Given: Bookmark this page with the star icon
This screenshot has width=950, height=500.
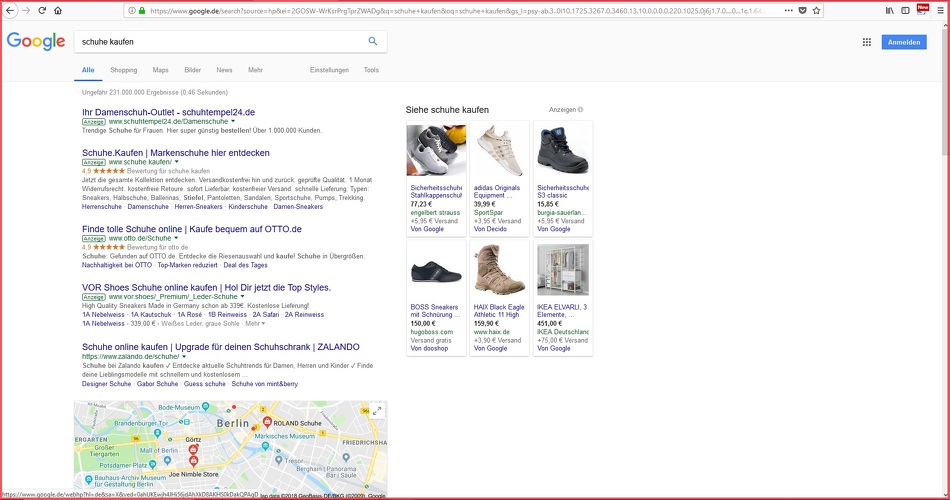Looking at the screenshot, I should (817, 10).
